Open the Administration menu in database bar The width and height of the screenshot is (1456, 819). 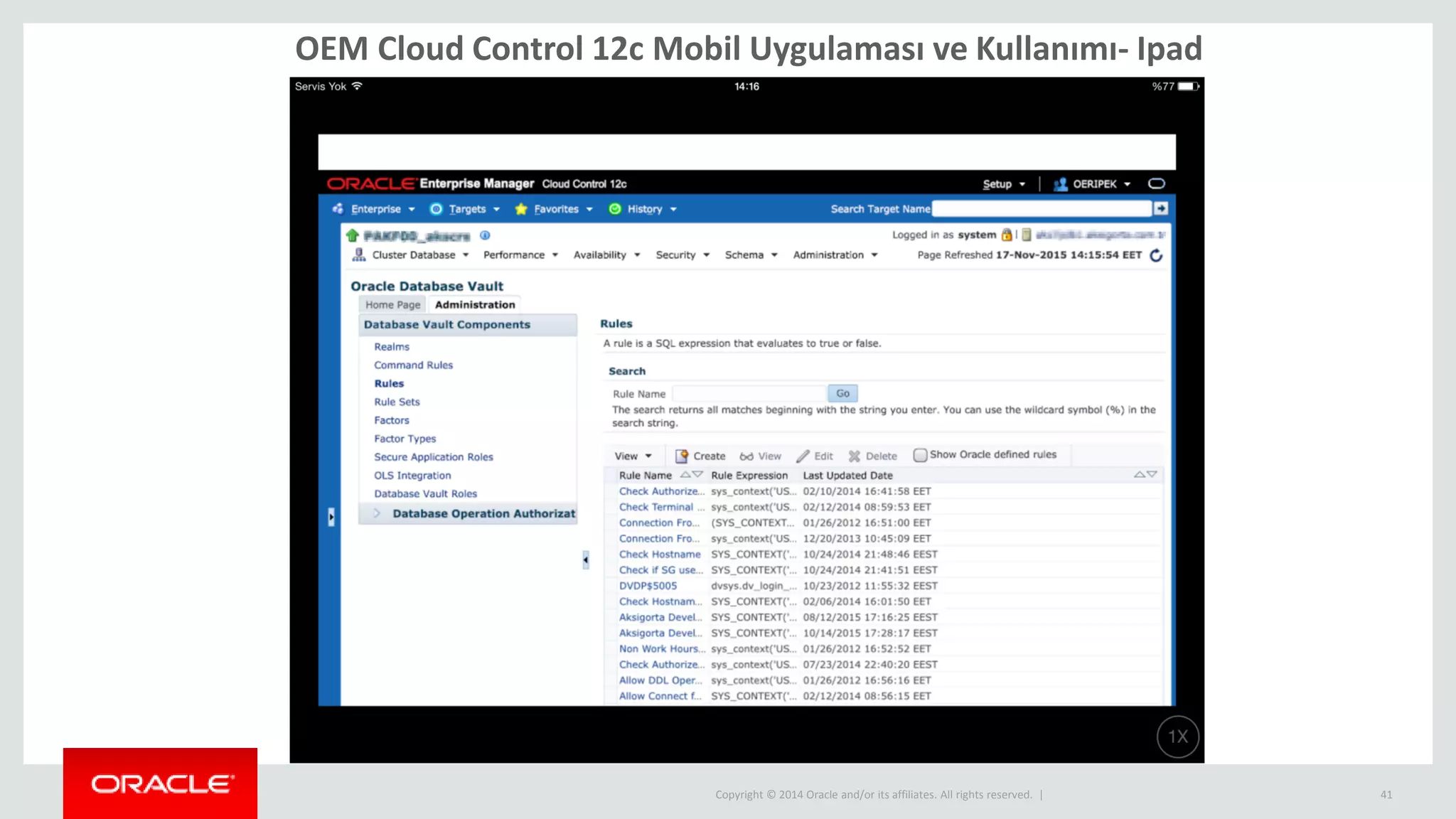(835, 255)
